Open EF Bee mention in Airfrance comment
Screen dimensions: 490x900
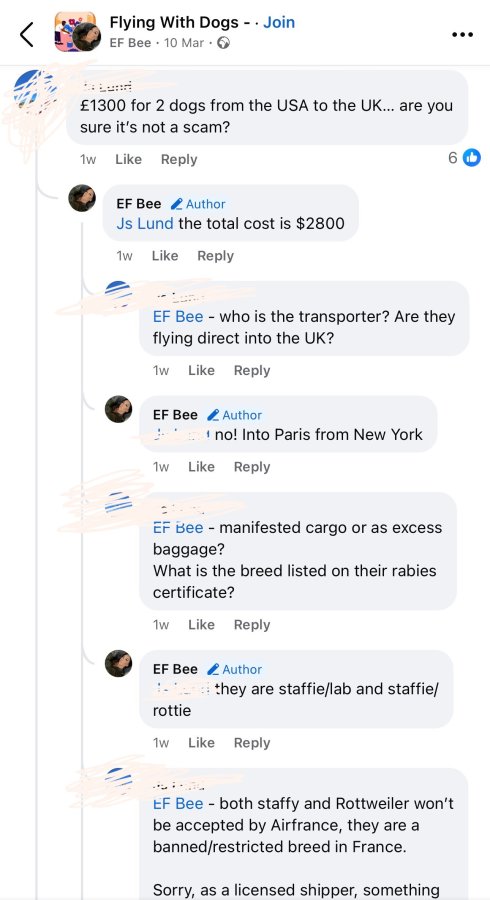tap(178, 804)
